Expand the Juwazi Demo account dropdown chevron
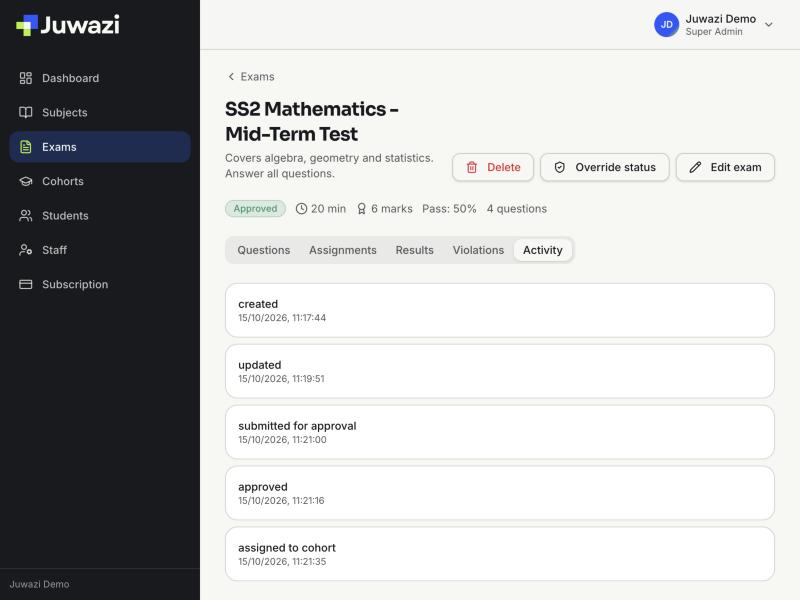The width and height of the screenshot is (800, 600). pyautogui.click(x=768, y=24)
